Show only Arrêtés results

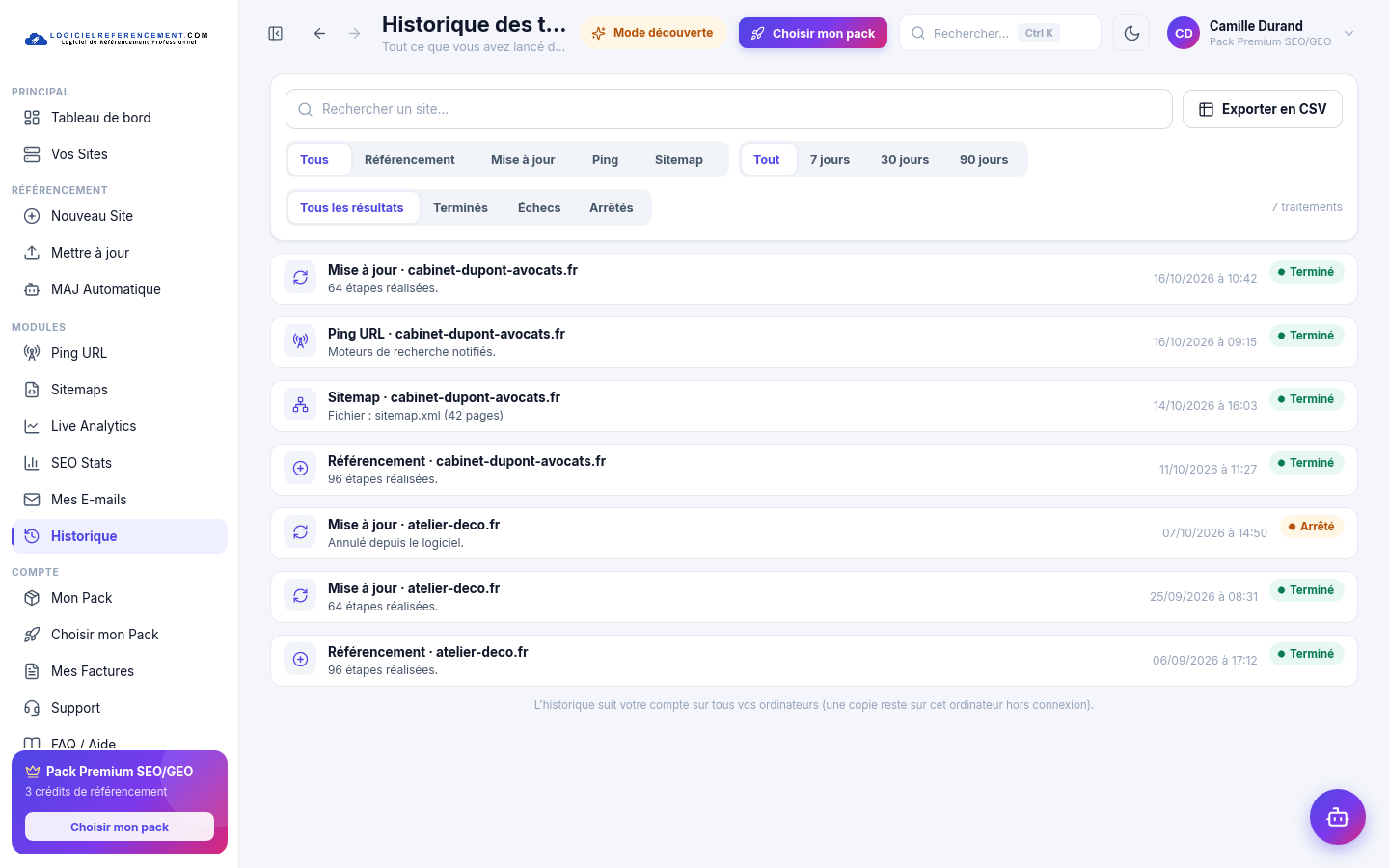(612, 208)
